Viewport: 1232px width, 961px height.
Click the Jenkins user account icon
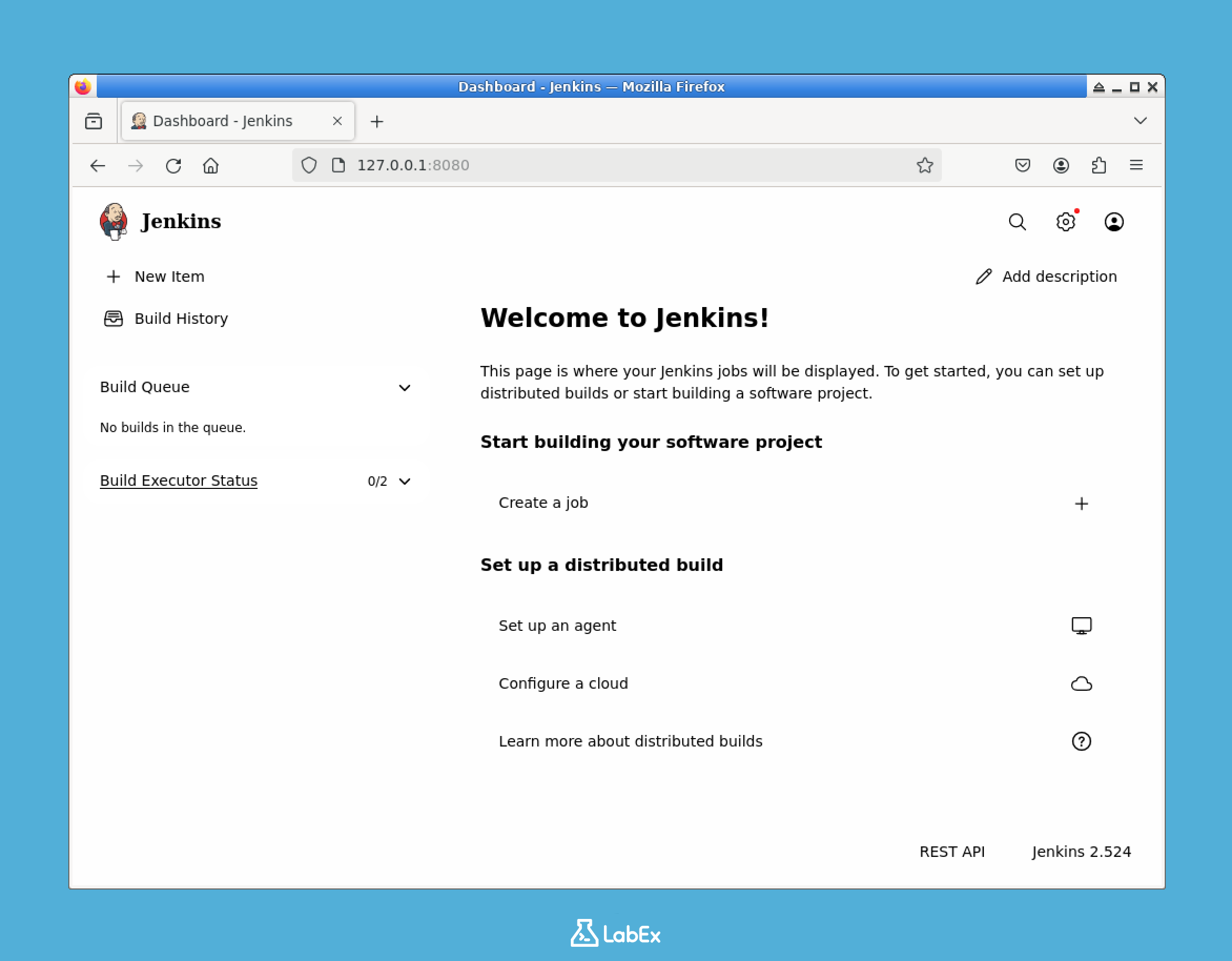(x=1114, y=222)
